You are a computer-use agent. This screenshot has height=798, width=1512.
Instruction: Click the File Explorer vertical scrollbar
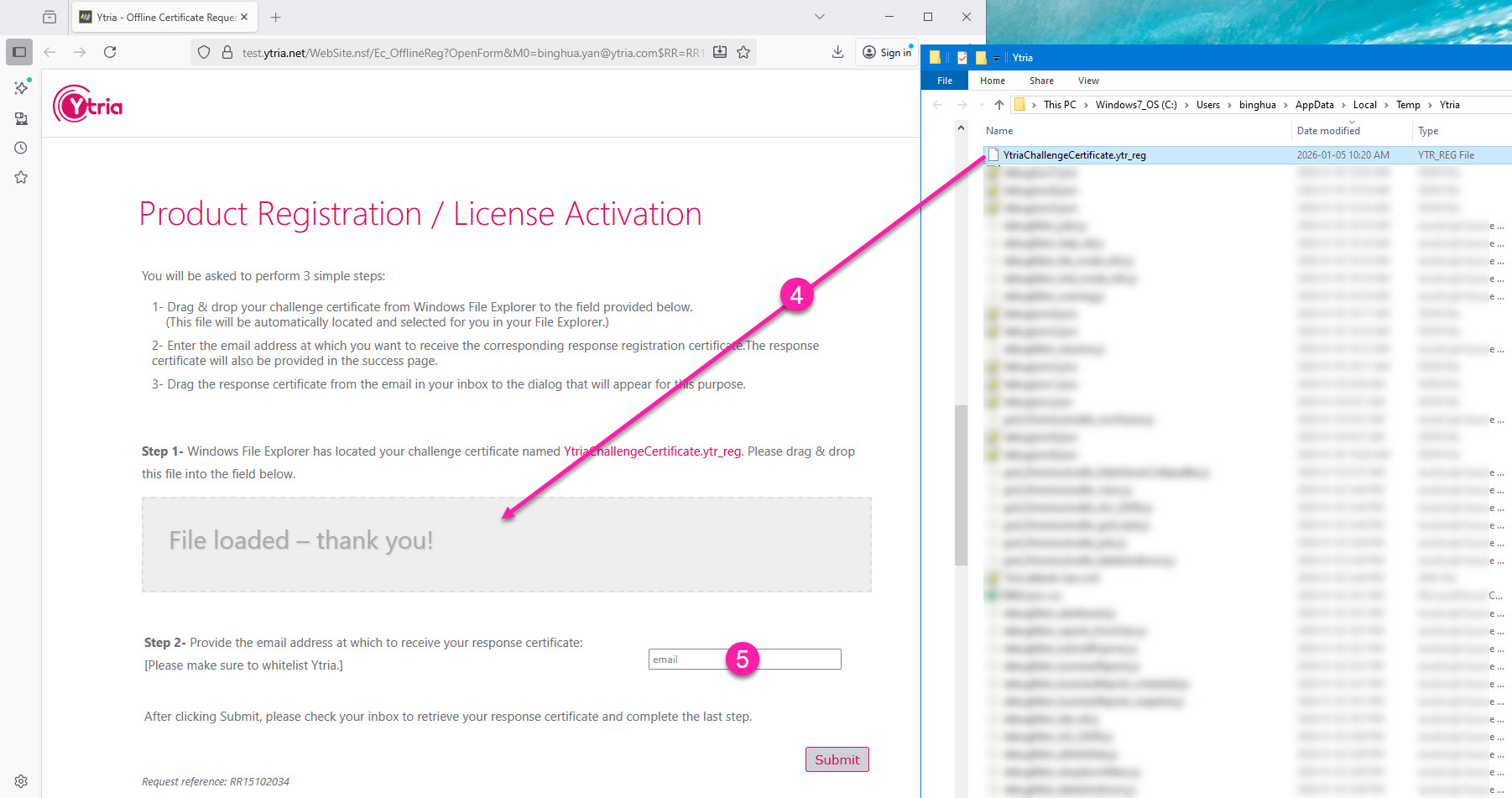coord(962,485)
